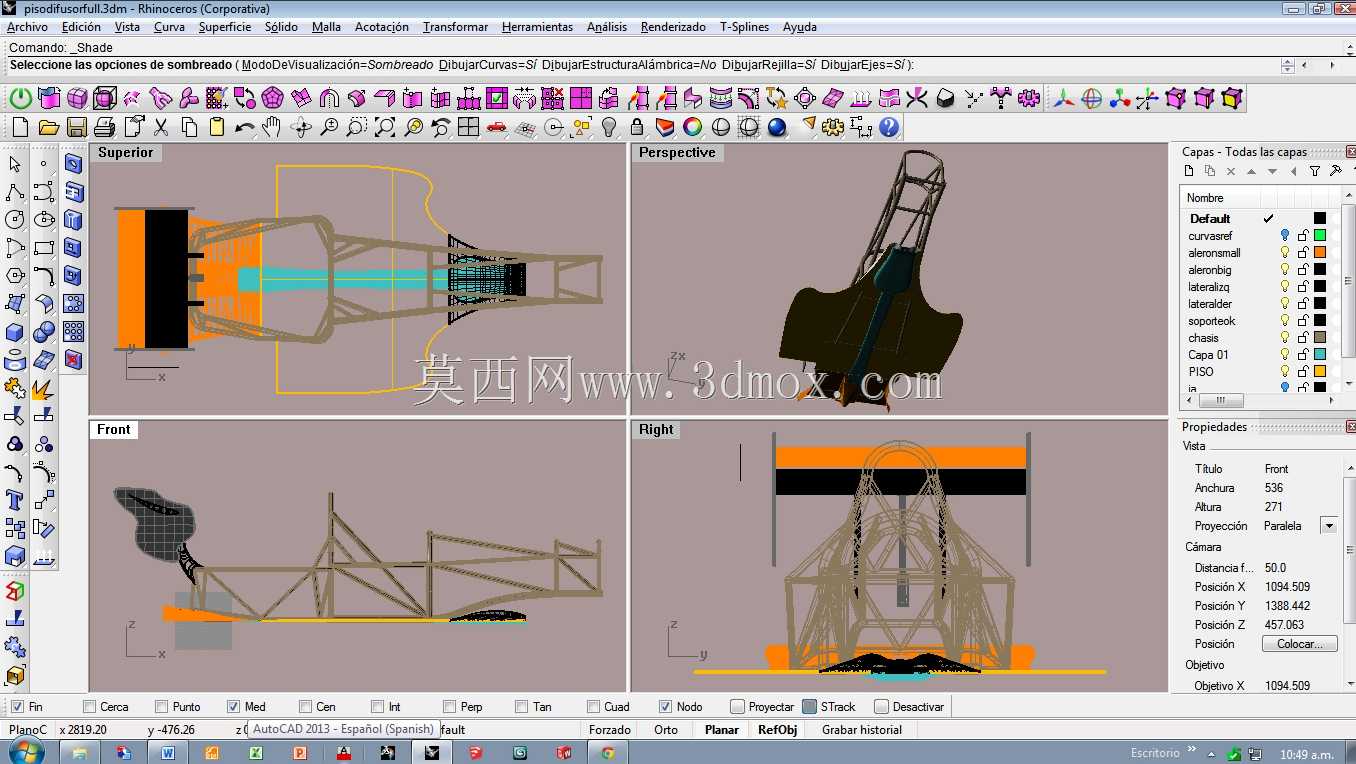
Task: Open the Proyección dropdown arrow
Action: point(1329,526)
